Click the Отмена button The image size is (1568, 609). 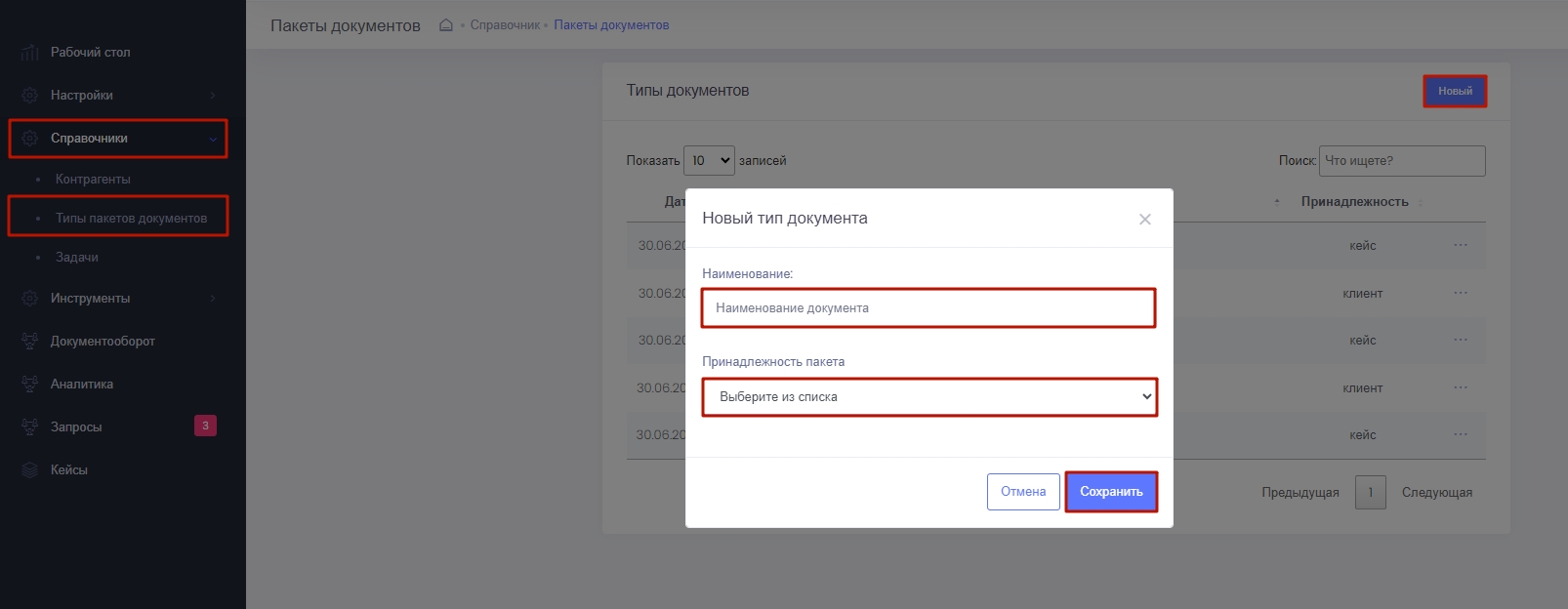pyautogui.click(x=1022, y=492)
